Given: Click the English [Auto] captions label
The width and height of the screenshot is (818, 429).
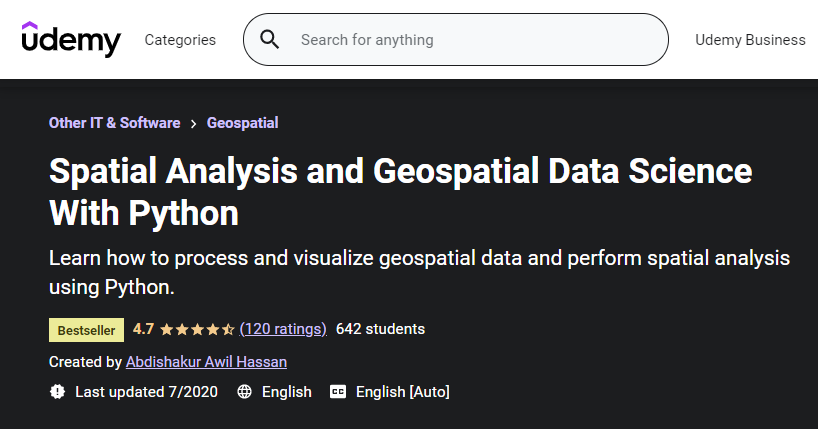Looking at the screenshot, I should click(403, 391).
